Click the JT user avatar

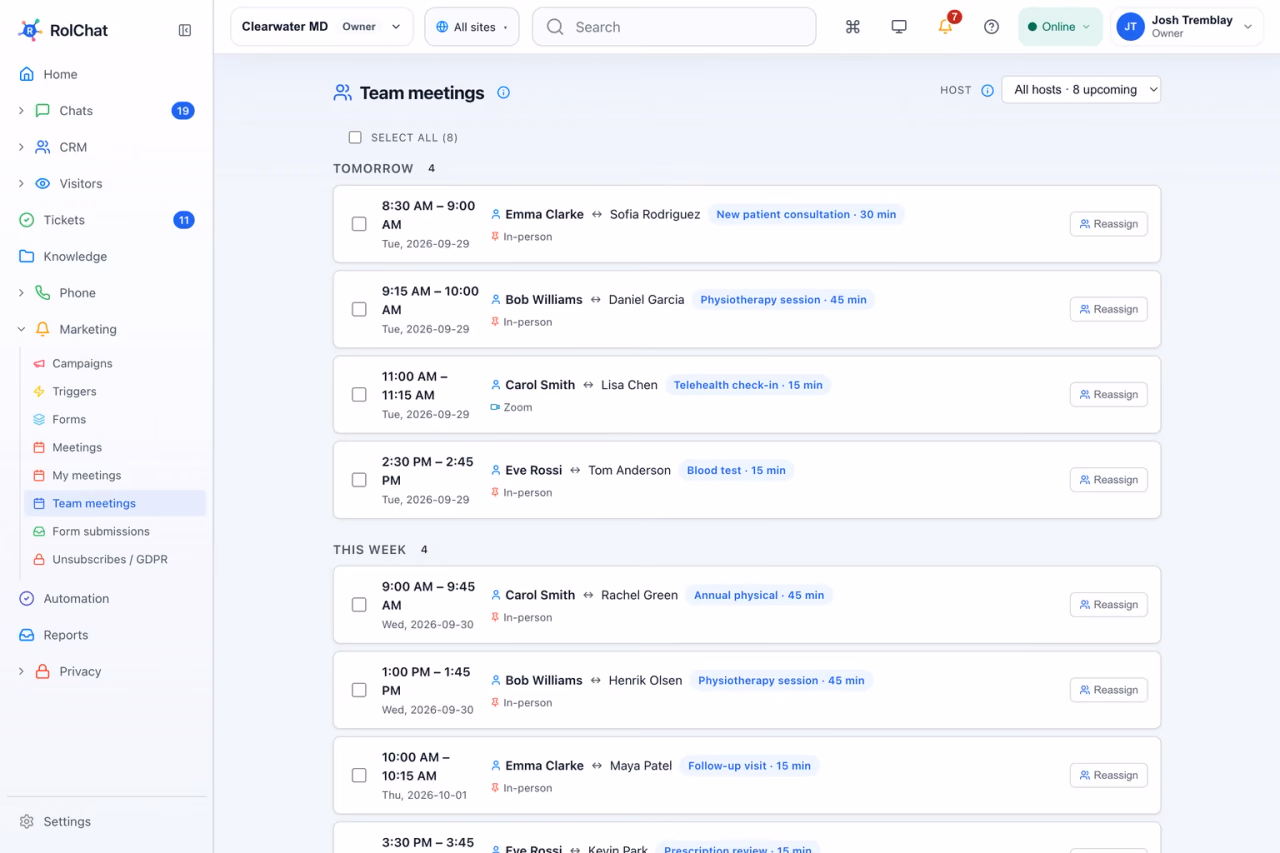point(1130,27)
